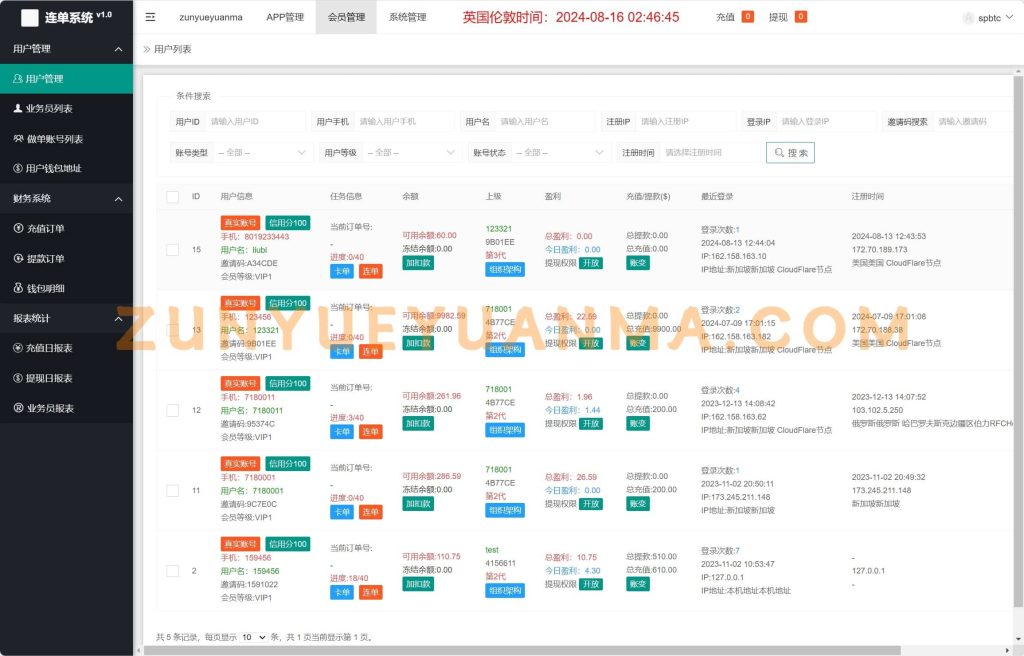The image size is (1024, 656).
Task: Open 钱包明细 in the sidebar
Action: coord(66,288)
